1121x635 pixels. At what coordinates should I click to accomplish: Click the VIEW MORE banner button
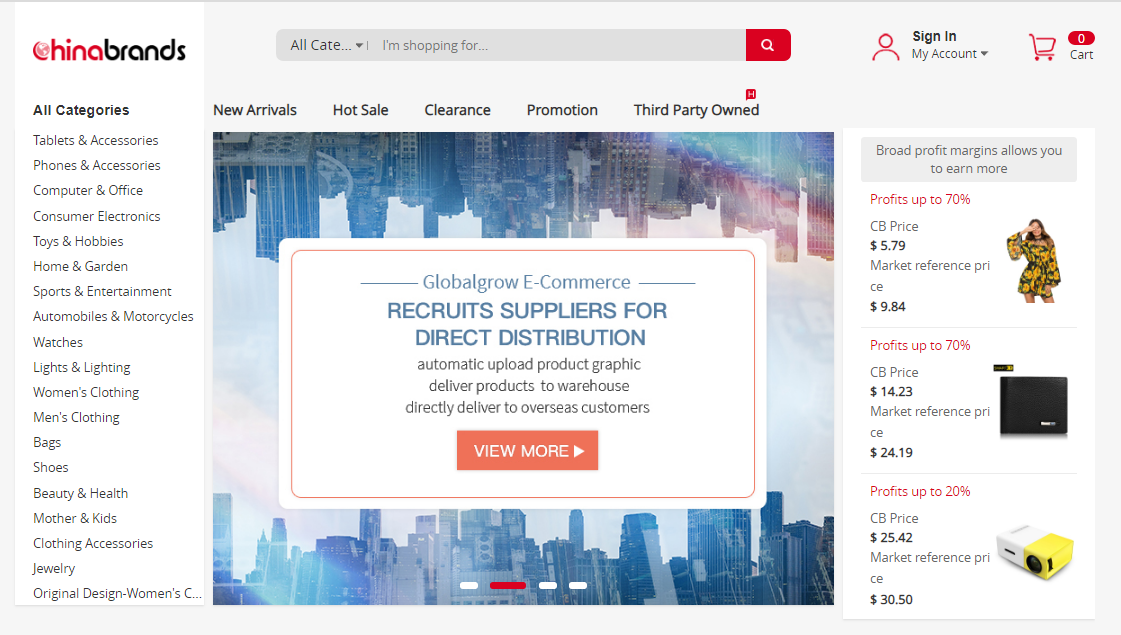[x=528, y=451]
